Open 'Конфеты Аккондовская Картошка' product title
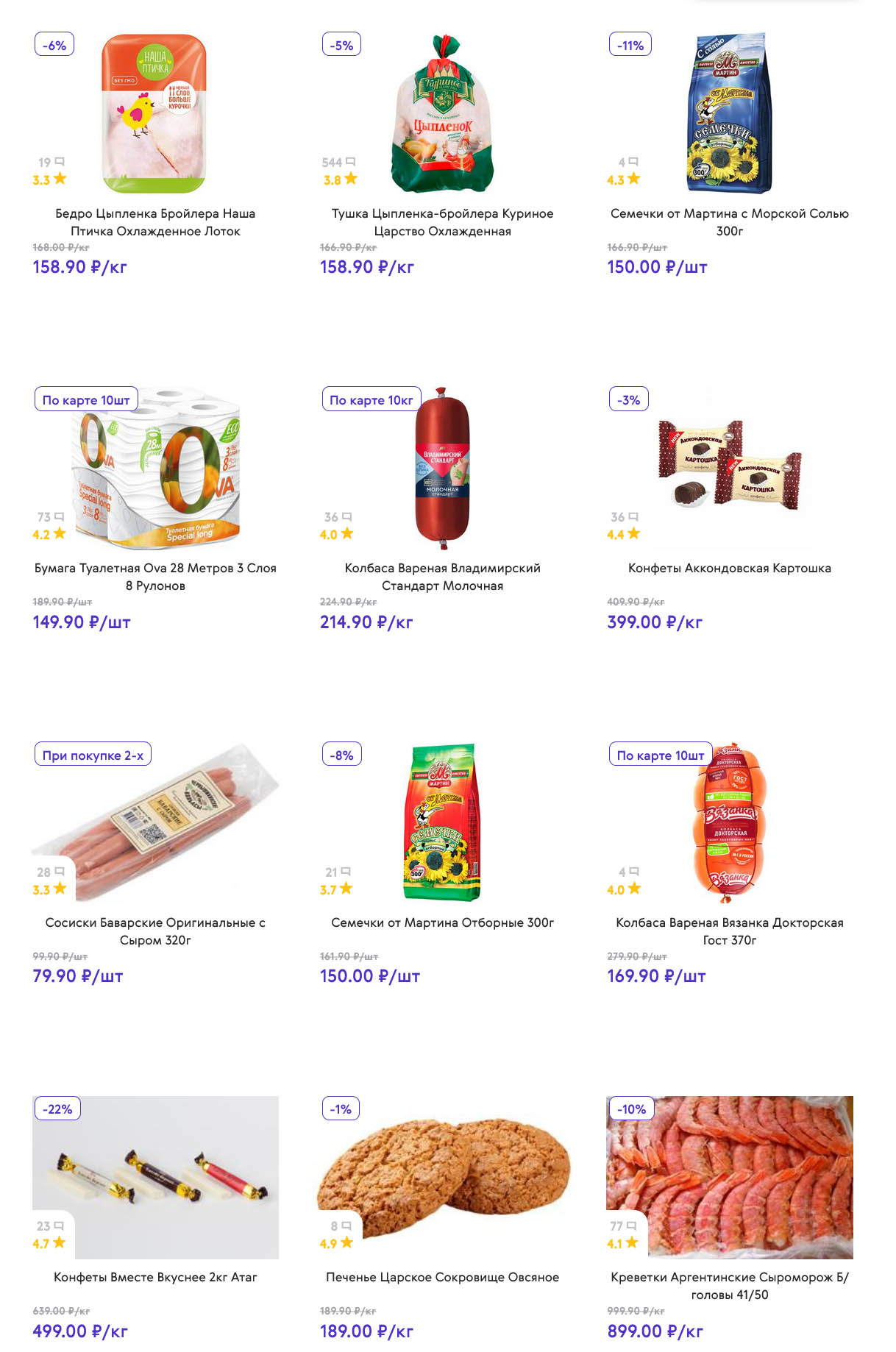The image size is (896, 1352). click(x=729, y=568)
